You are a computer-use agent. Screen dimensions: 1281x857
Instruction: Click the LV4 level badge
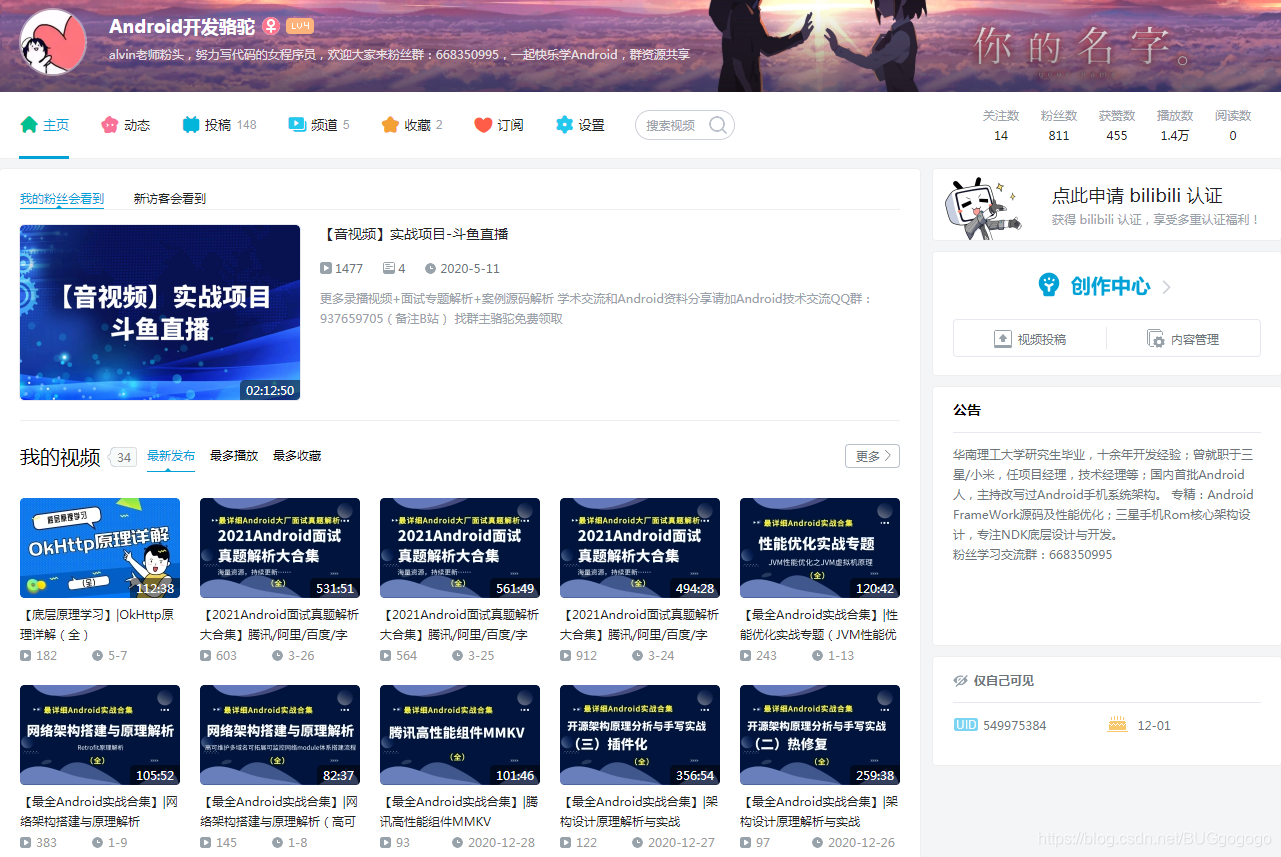(299, 26)
